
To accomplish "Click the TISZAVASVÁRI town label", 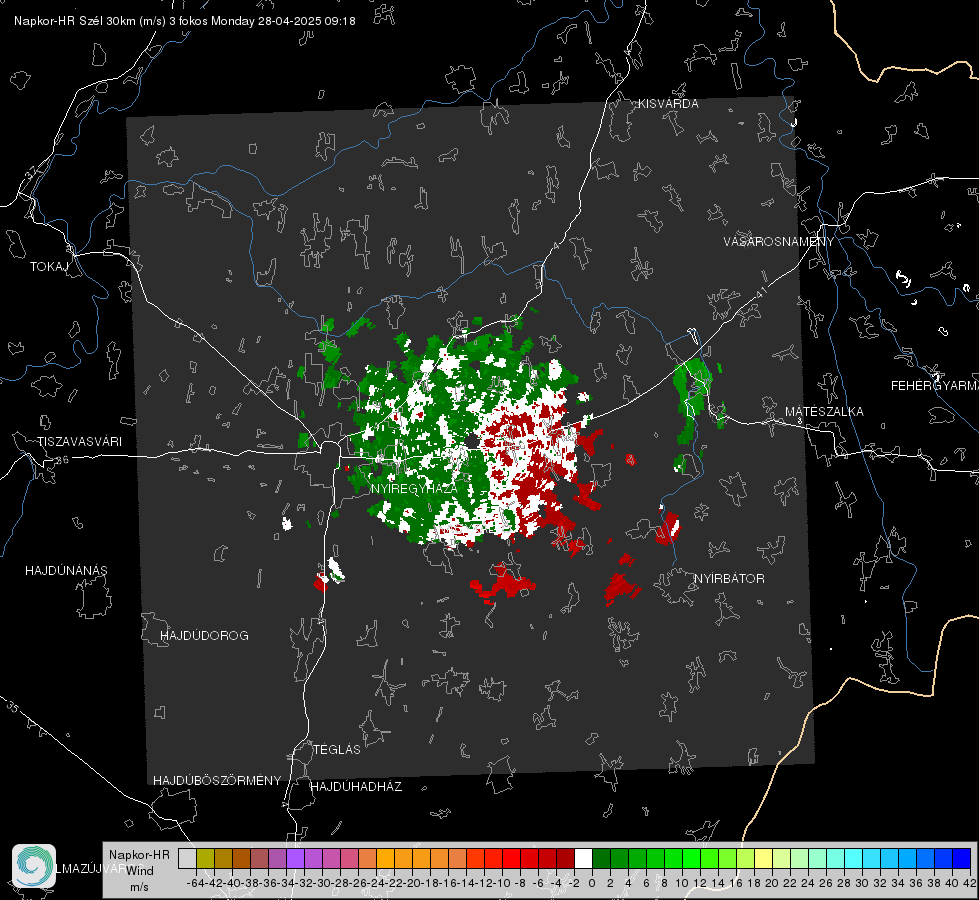I will (x=79, y=442).
